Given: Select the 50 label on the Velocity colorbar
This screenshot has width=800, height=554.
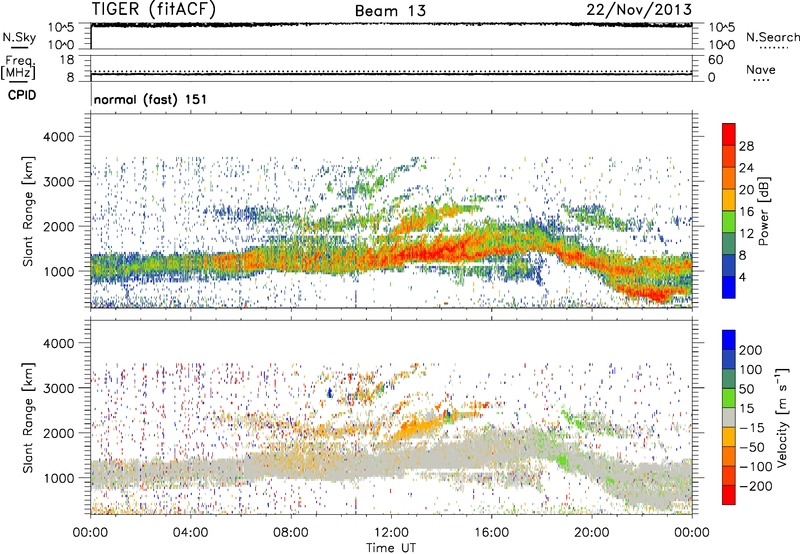Looking at the screenshot, I should (747, 389).
